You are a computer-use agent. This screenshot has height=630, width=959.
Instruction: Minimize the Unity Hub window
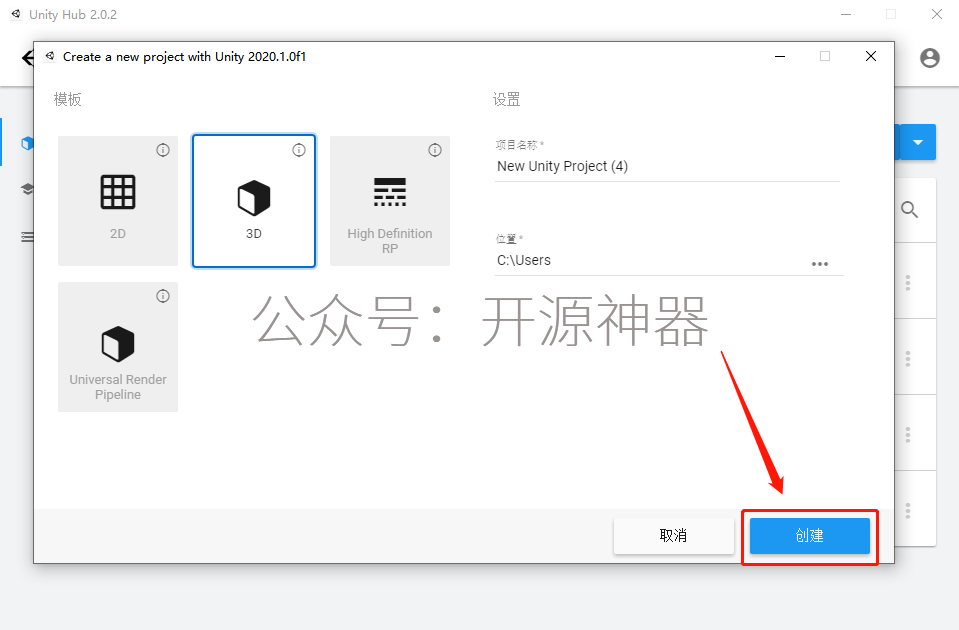point(846,14)
